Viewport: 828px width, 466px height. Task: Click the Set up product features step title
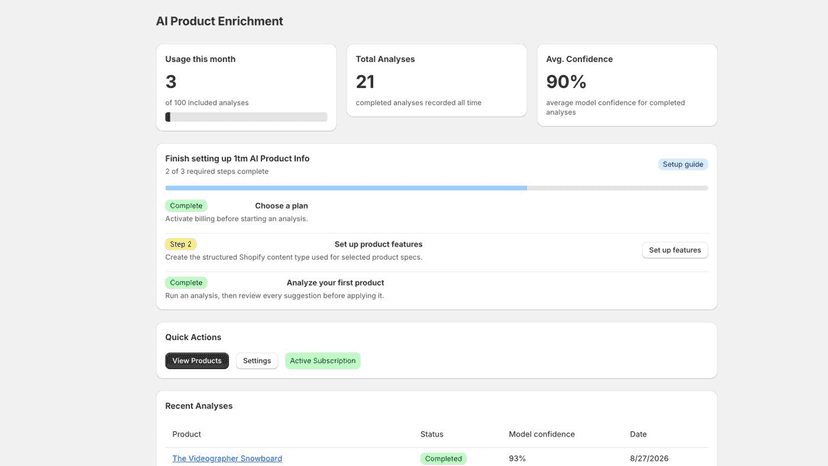[378, 244]
